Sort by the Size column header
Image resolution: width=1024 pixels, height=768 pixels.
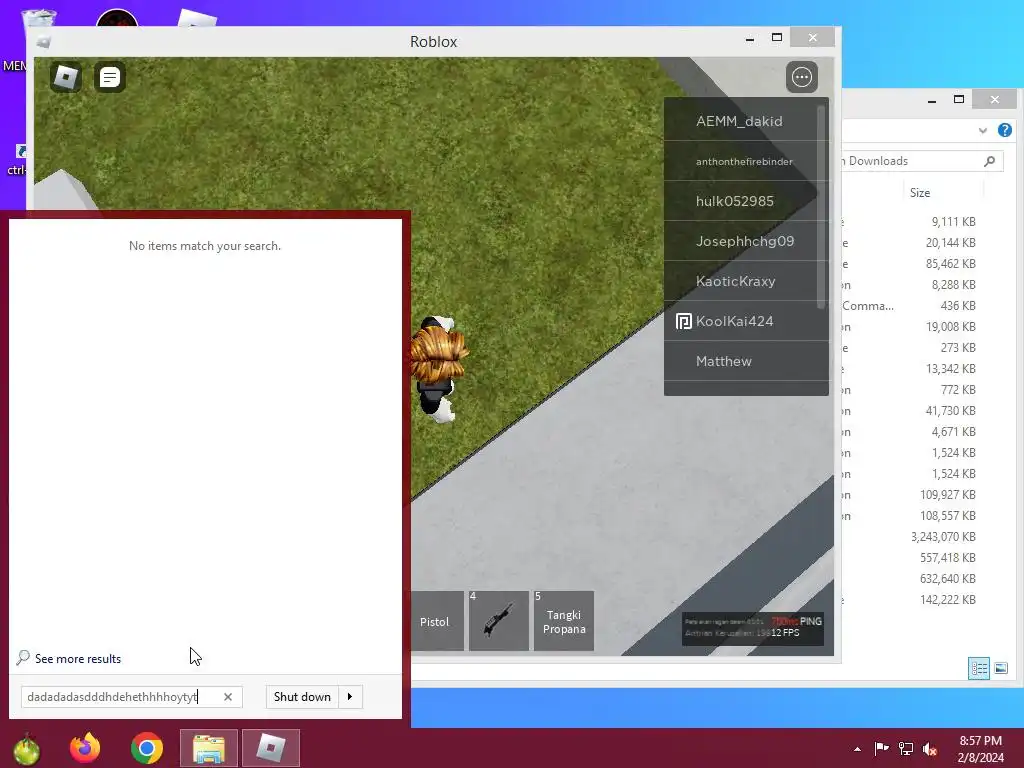click(920, 193)
